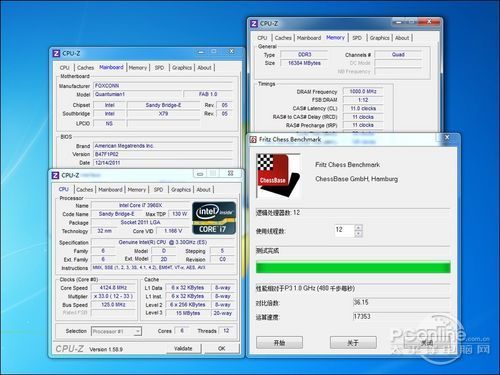The height and width of the screenshot is (375, 500).
Task: Click the 130 W Max TDP value
Action: coord(179,214)
